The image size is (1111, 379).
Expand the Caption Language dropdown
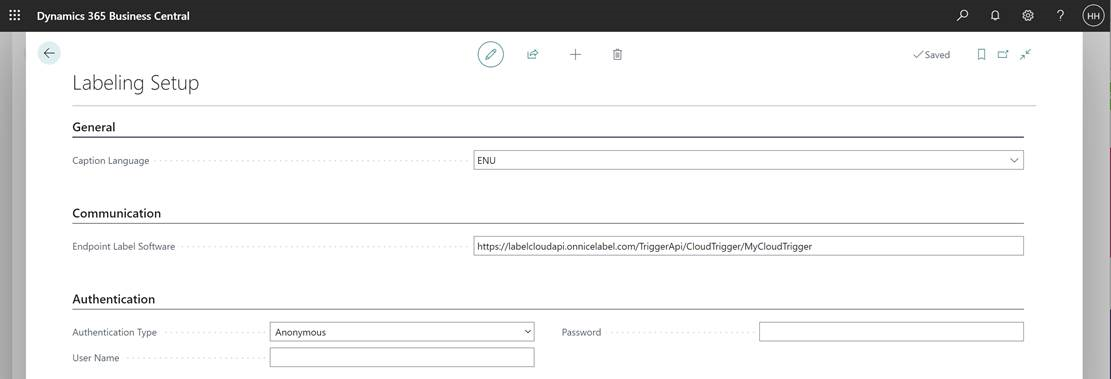click(748, 161)
